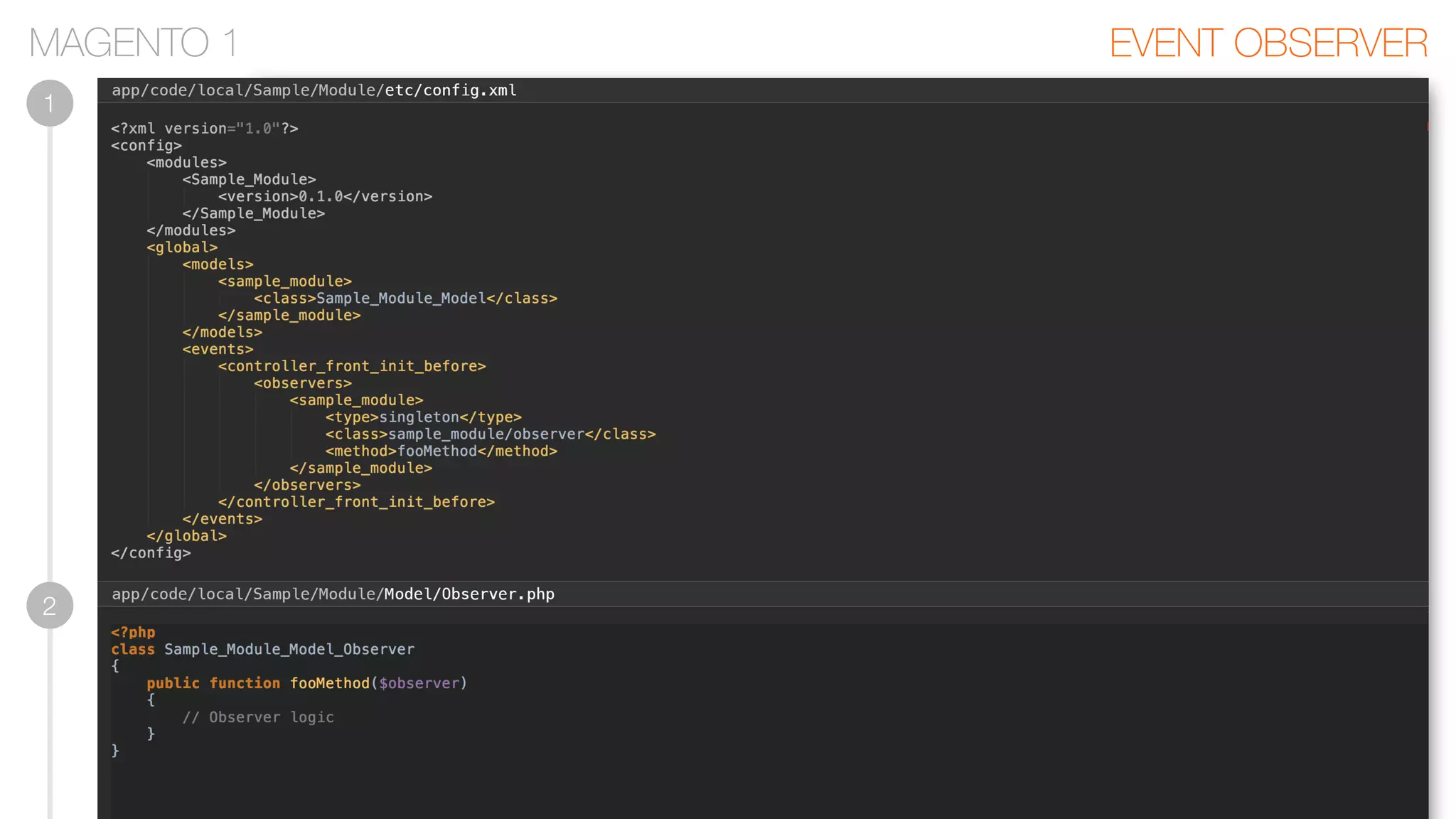Click the opening <Sample_Module> tag
This screenshot has height=819, width=1456.
pyautogui.click(x=249, y=180)
